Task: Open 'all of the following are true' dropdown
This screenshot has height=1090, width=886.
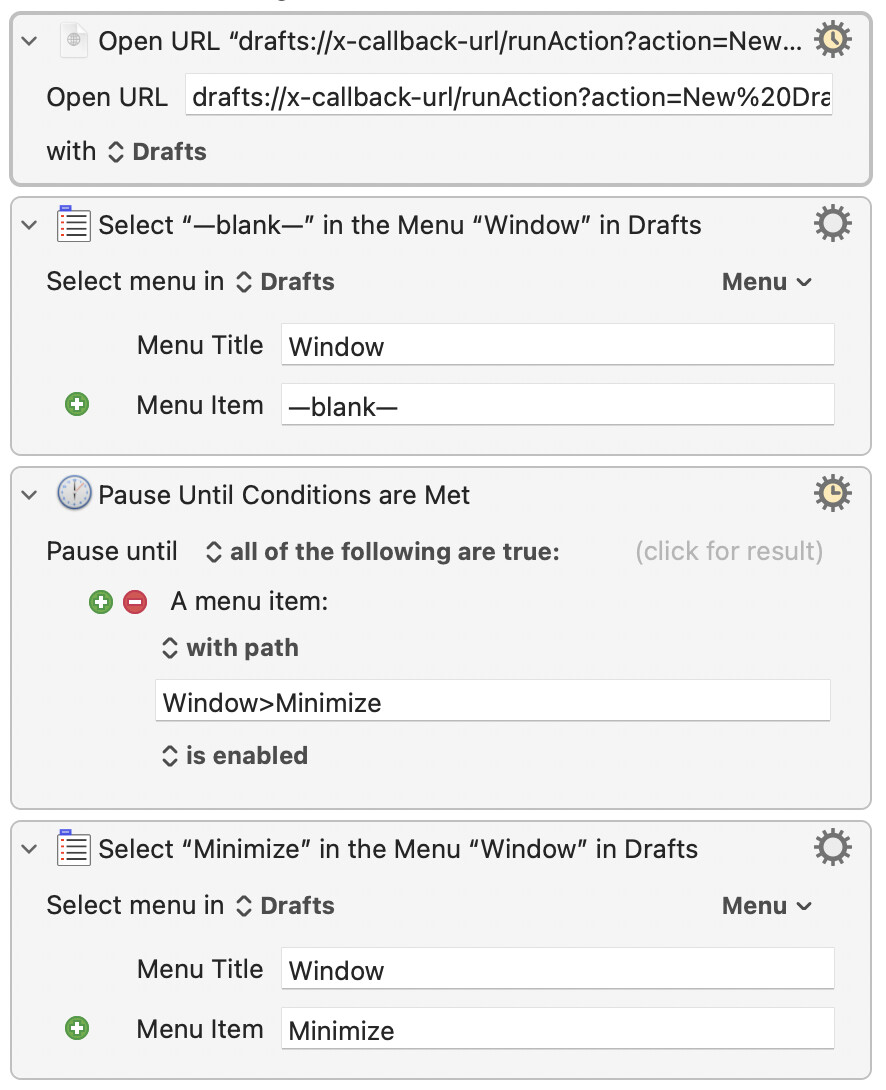Action: 382,552
